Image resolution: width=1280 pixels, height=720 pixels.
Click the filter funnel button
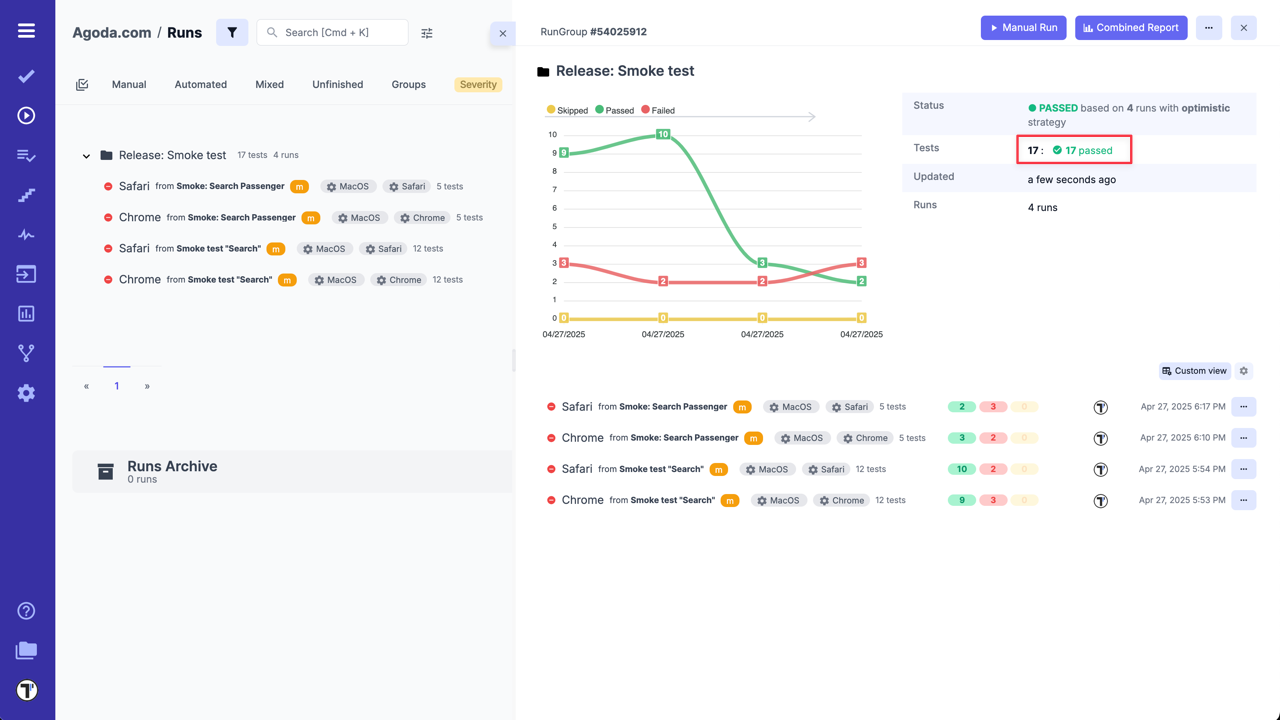[232, 32]
